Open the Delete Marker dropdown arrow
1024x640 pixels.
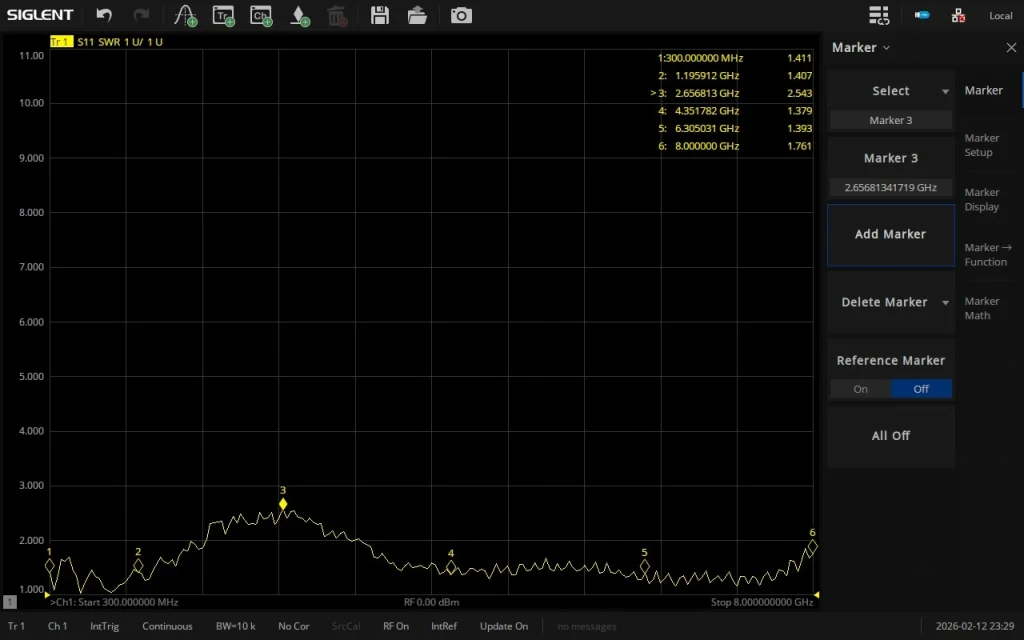pyautogui.click(x=945, y=302)
